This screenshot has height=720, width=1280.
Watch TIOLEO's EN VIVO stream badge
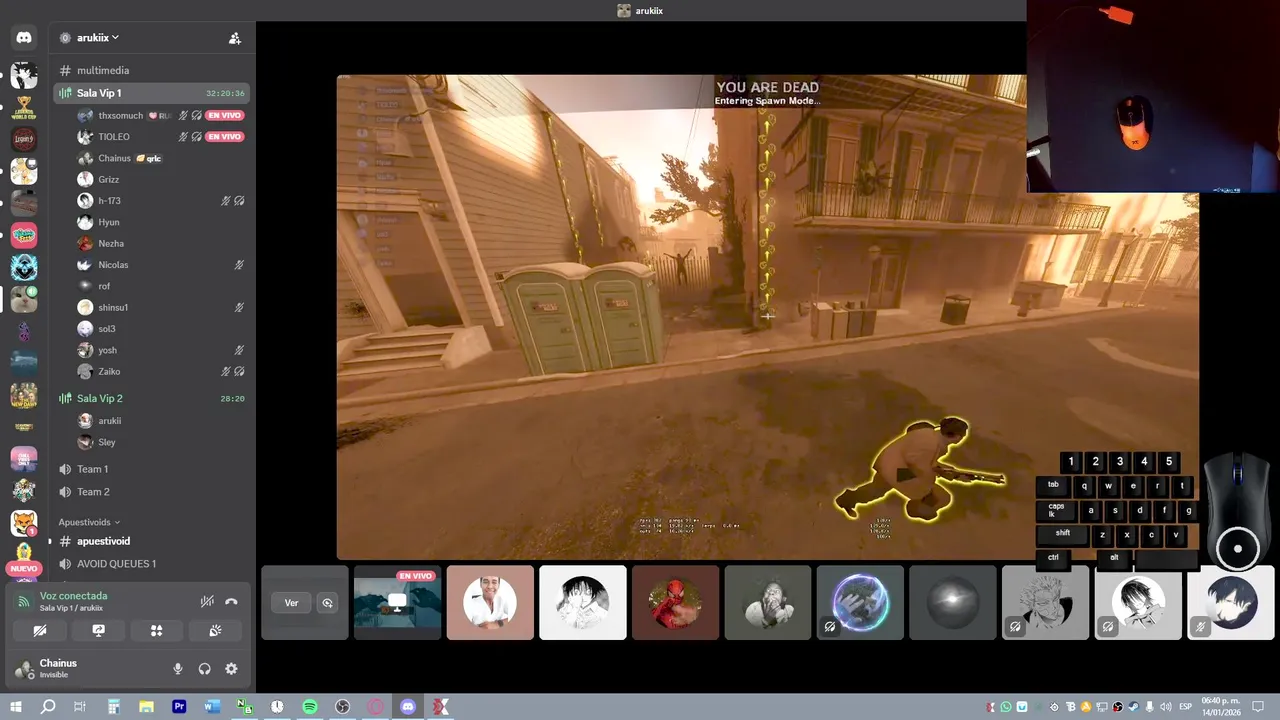pyautogui.click(x=225, y=137)
